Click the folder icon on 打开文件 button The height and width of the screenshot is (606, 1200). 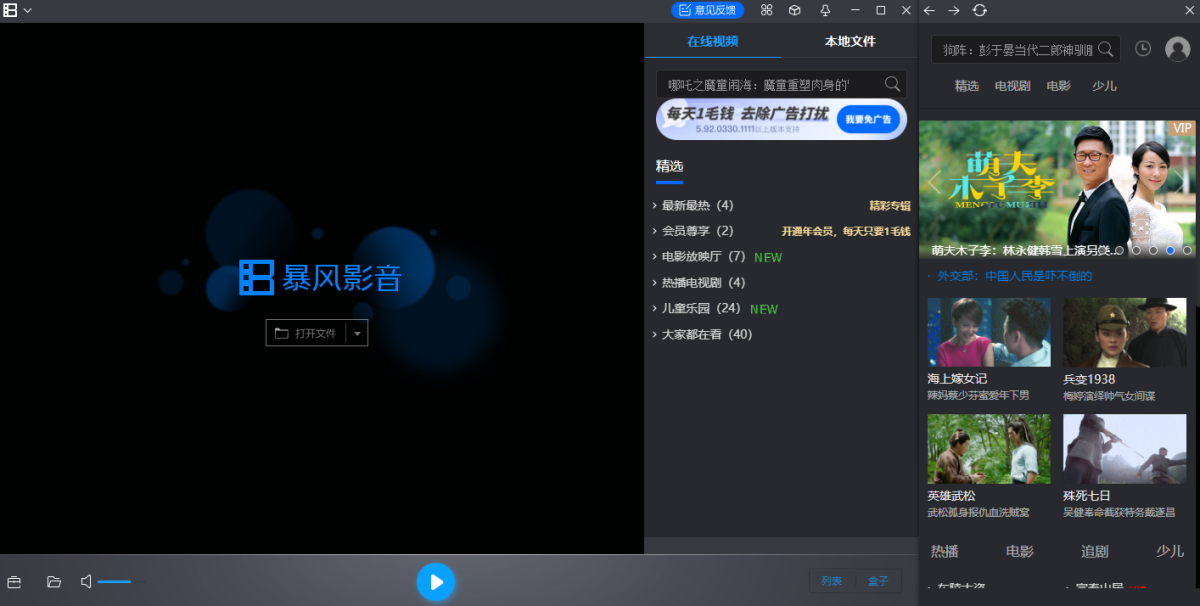tap(281, 333)
